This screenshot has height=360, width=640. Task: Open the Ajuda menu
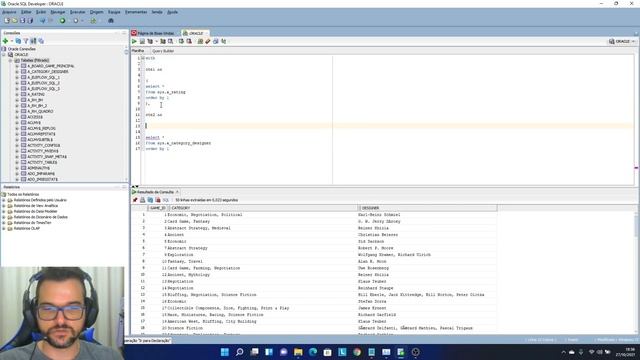tap(172, 12)
